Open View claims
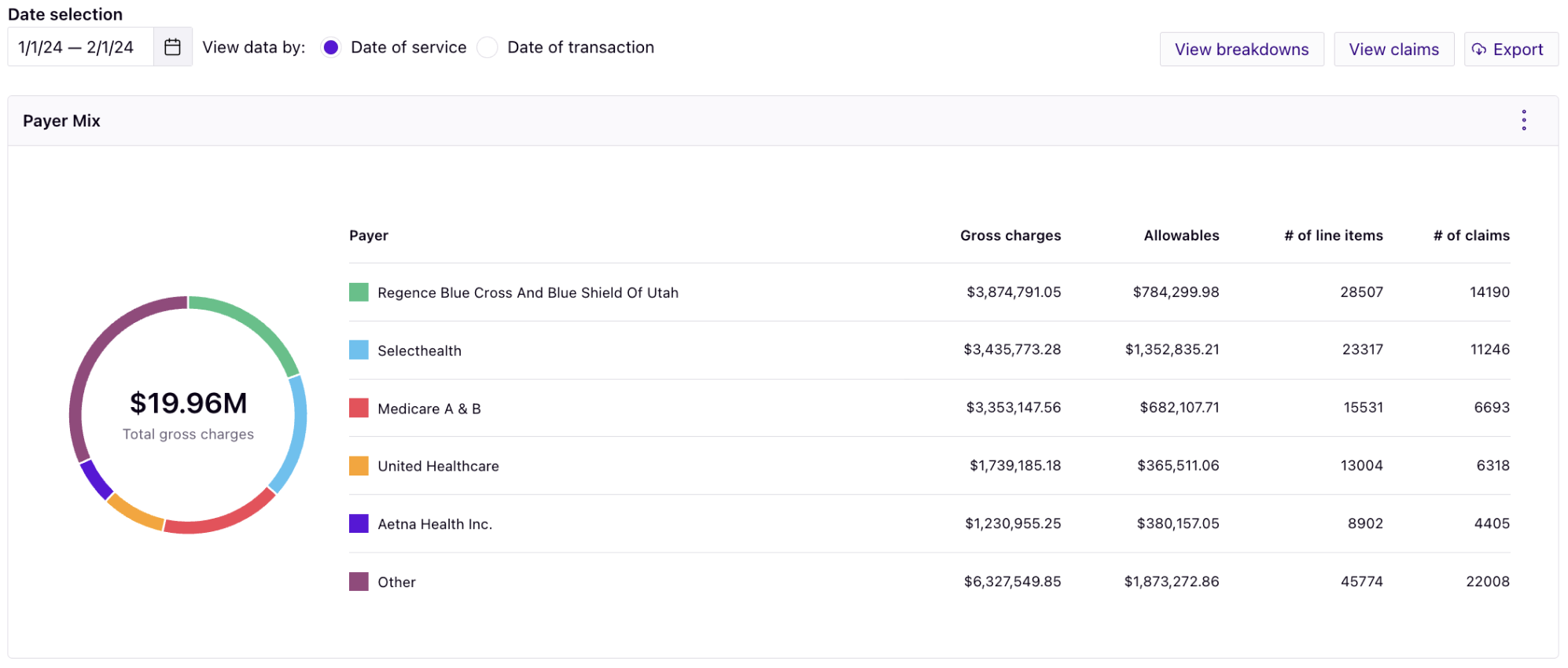Viewport: 1568px width, 668px height. [1394, 50]
